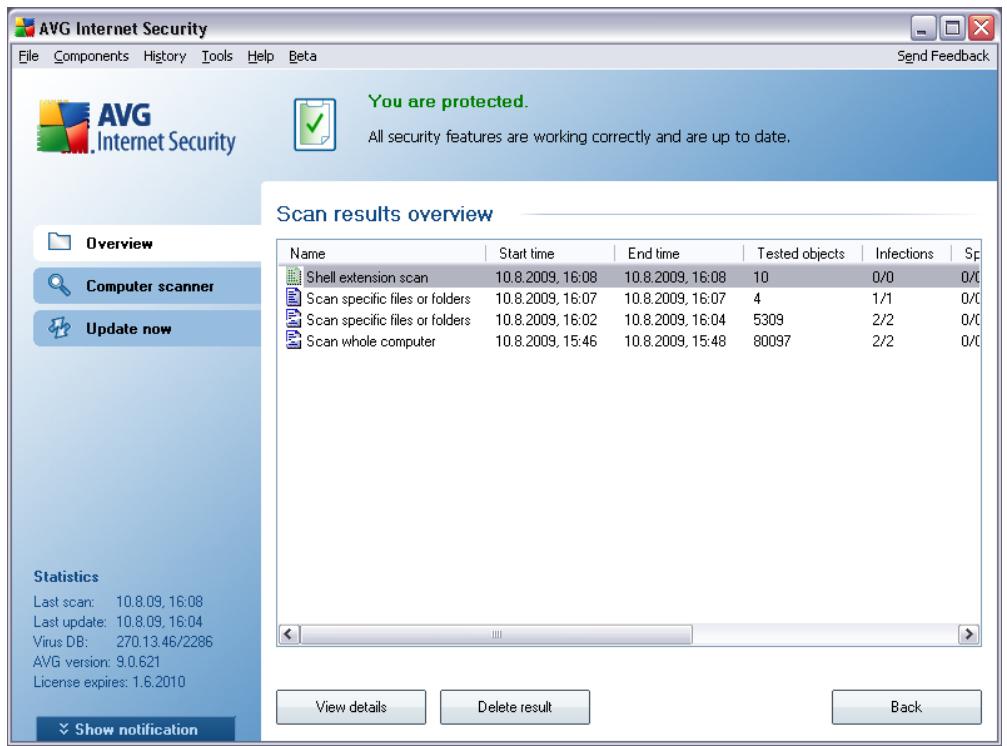1007x746 pixels.
Task: Sort by the Start time column header
Action: (550, 253)
